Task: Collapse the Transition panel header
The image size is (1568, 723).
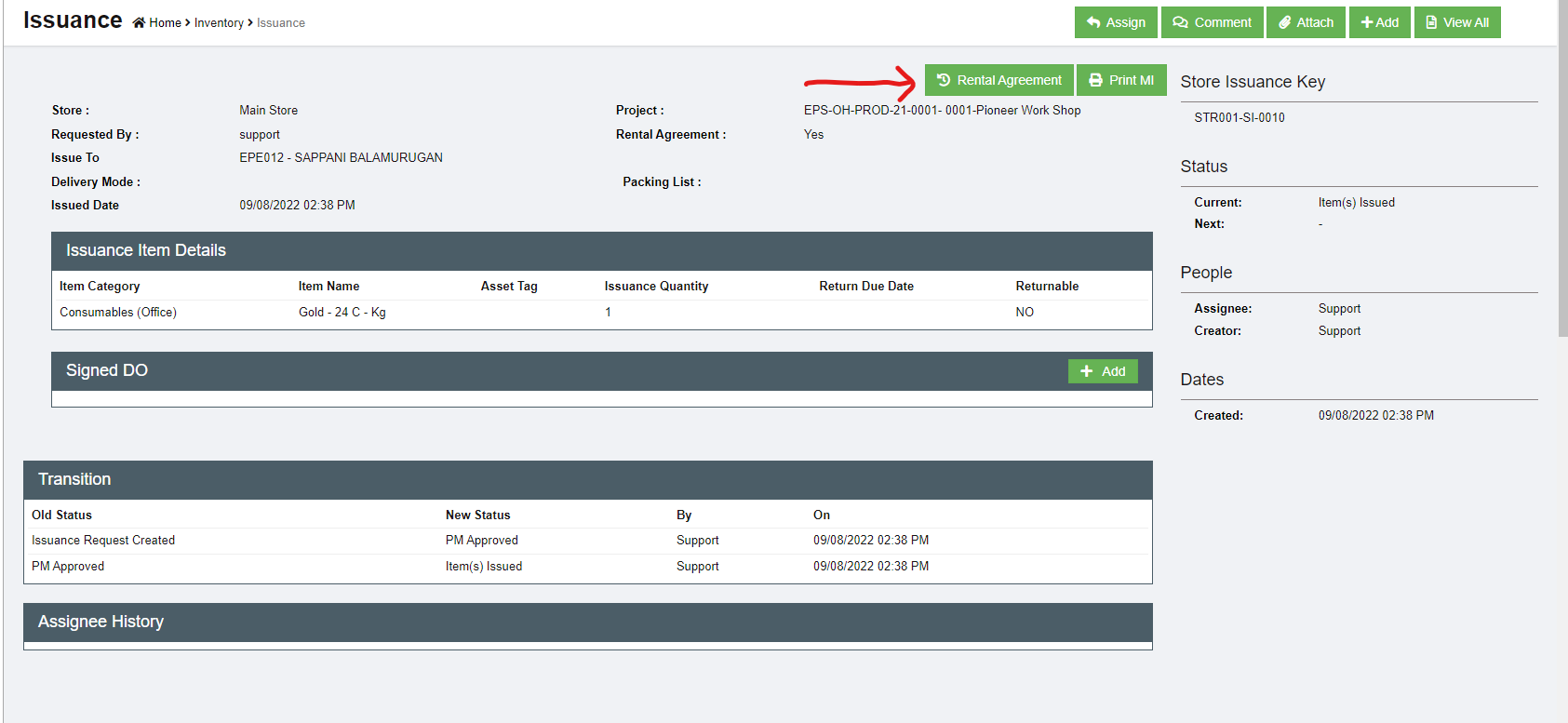Action: point(587,479)
